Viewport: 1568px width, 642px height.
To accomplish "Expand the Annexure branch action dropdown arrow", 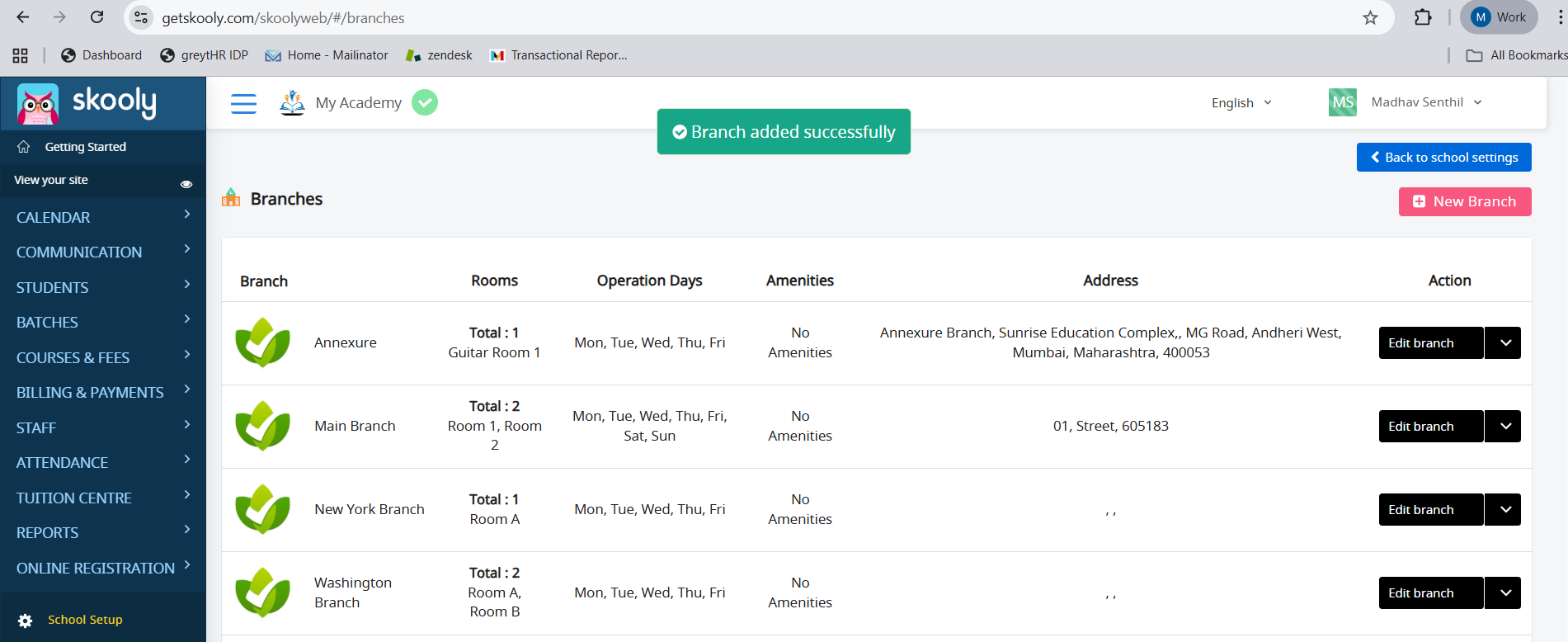I will tap(1504, 343).
